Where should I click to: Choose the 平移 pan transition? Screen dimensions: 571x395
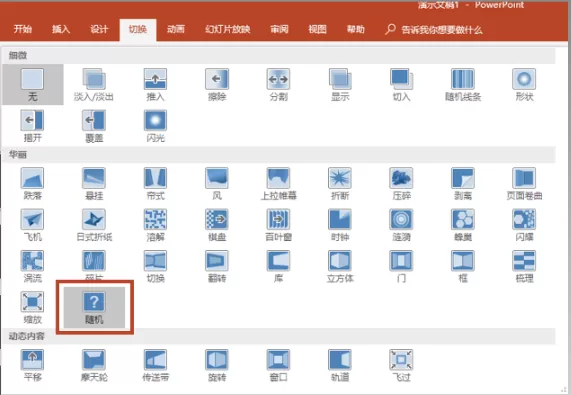32,366
